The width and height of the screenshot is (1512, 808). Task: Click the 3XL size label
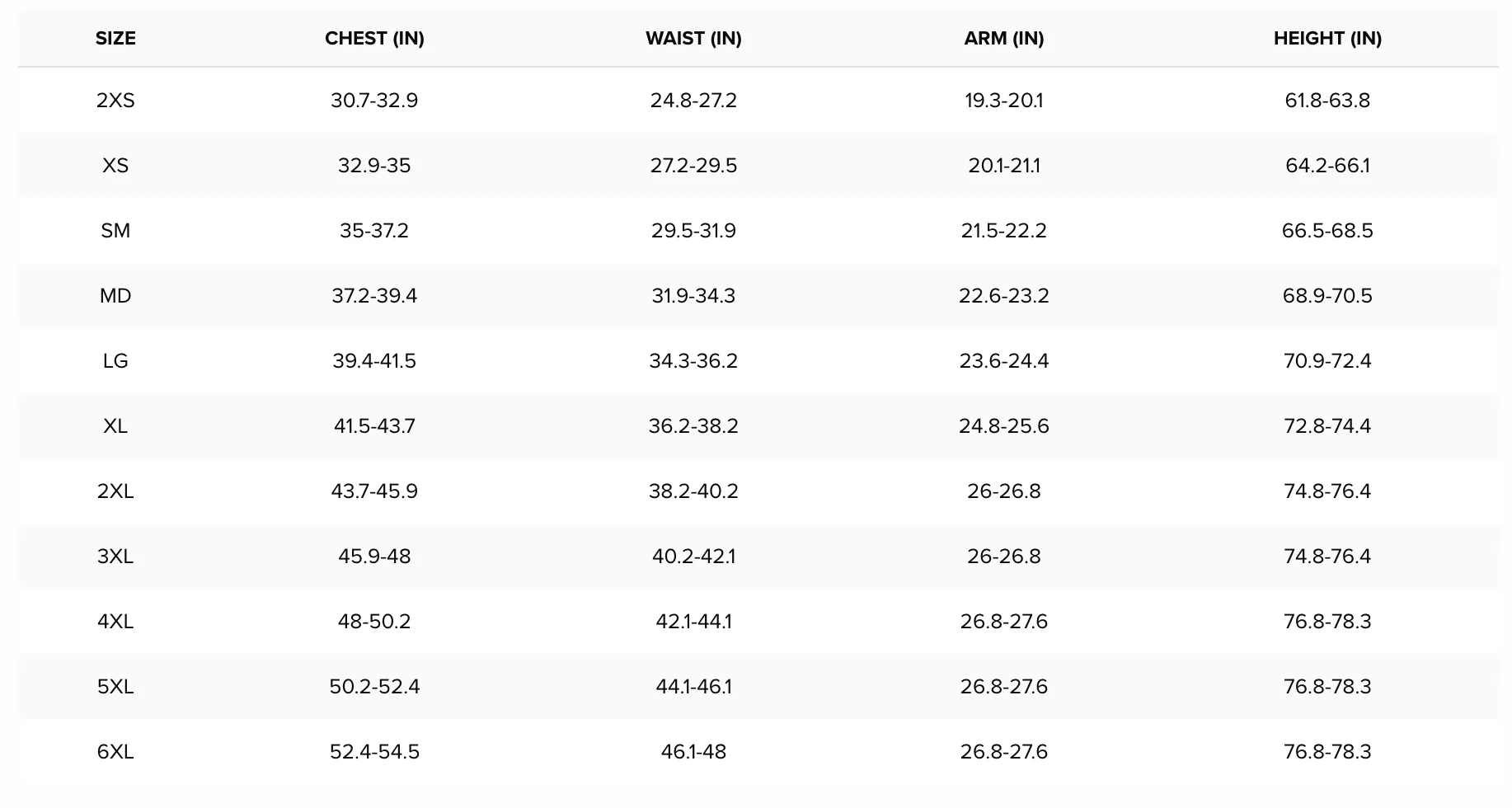[115, 557]
